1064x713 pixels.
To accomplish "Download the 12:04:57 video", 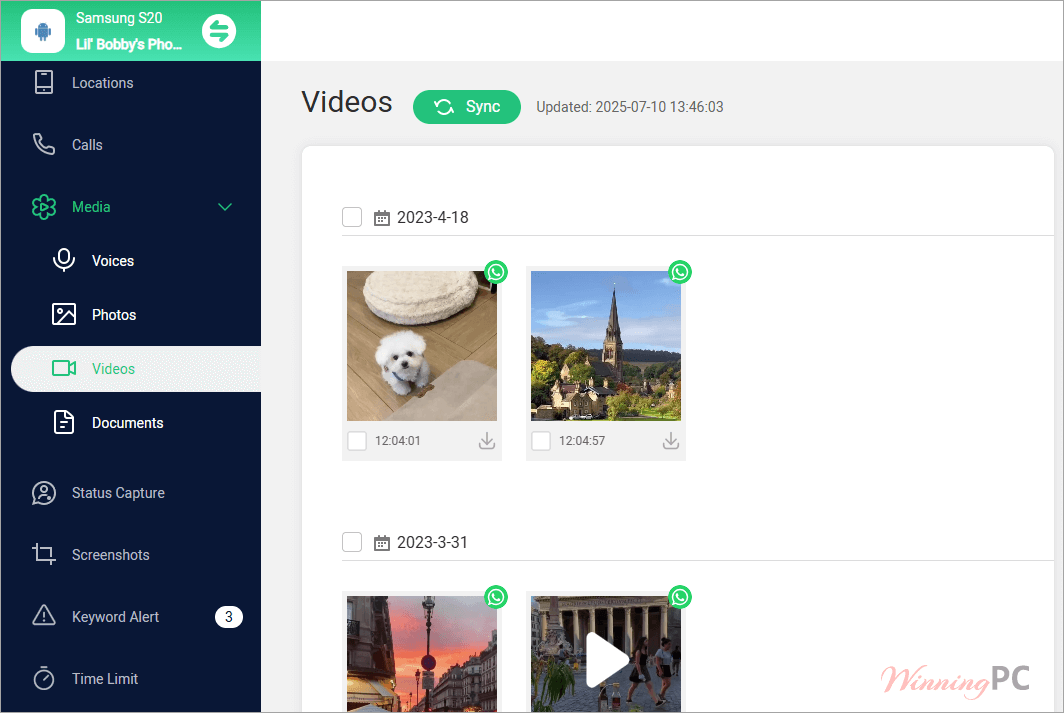I will pos(670,441).
